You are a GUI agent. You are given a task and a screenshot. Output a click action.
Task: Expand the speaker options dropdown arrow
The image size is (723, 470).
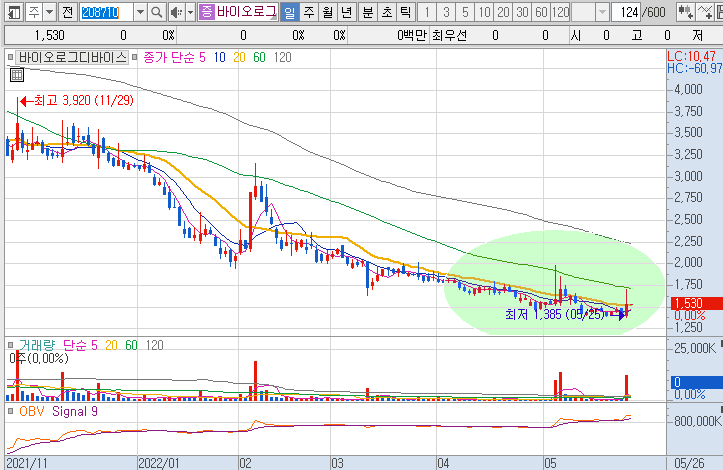click(x=190, y=12)
